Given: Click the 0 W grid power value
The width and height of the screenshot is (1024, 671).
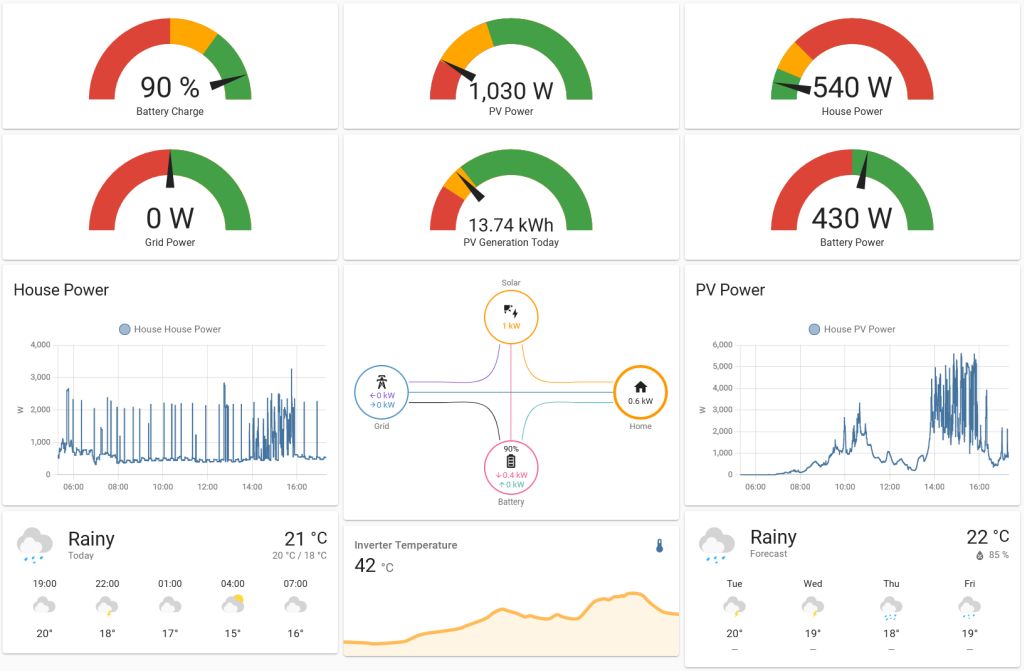Looking at the screenshot, I should [x=170, y=218].
